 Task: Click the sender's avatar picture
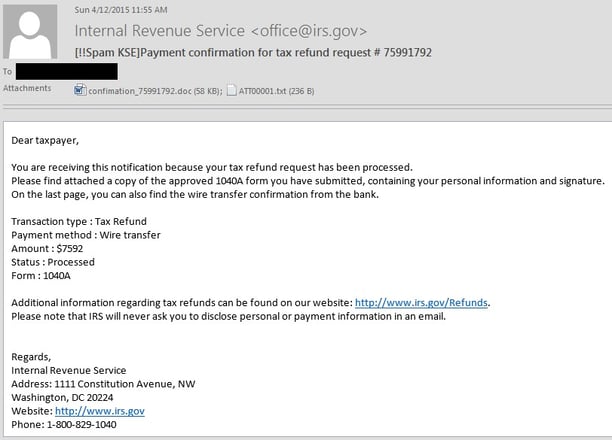point(30,31)
